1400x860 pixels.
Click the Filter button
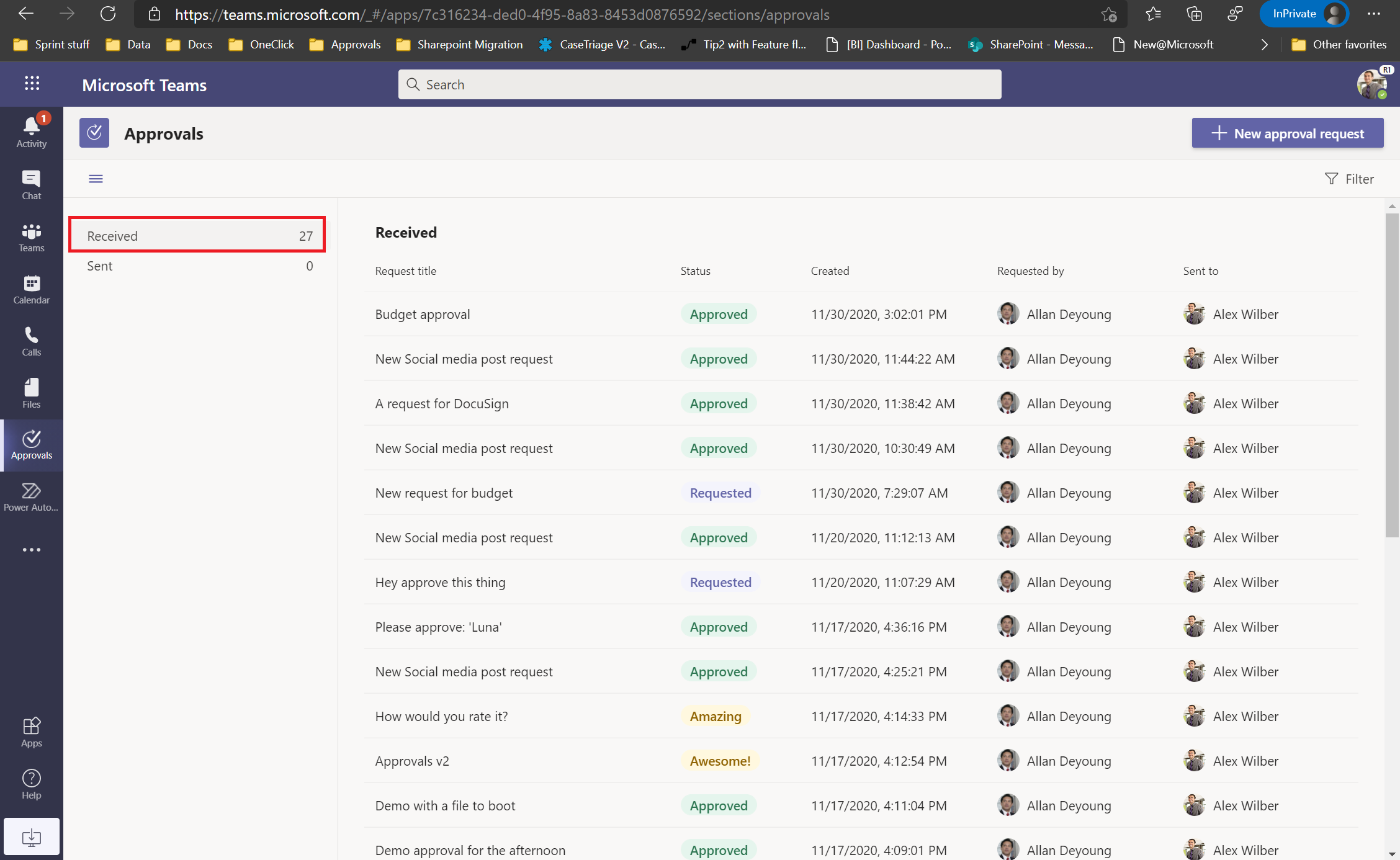[x=1350, y=178]
